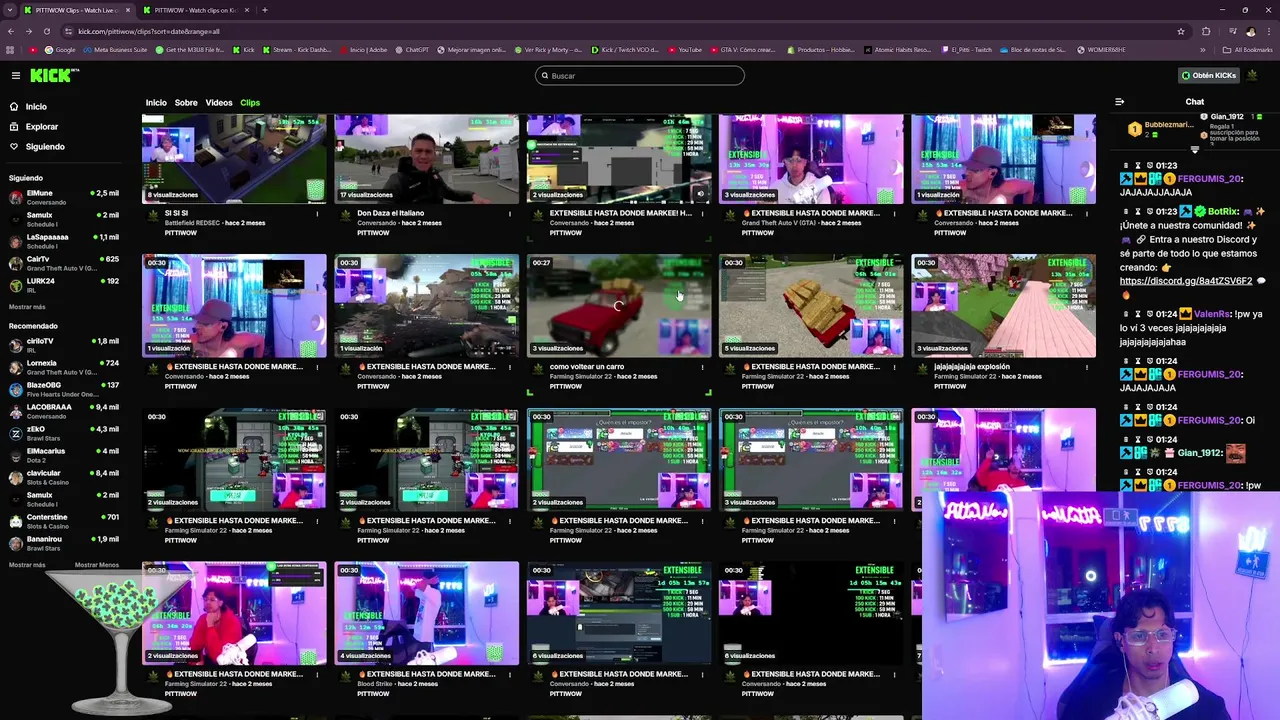Image resolution: width=1280 pixels, height=720 pixels.
Task: Click ValenRs username in chat
Action: (1211, 314)
